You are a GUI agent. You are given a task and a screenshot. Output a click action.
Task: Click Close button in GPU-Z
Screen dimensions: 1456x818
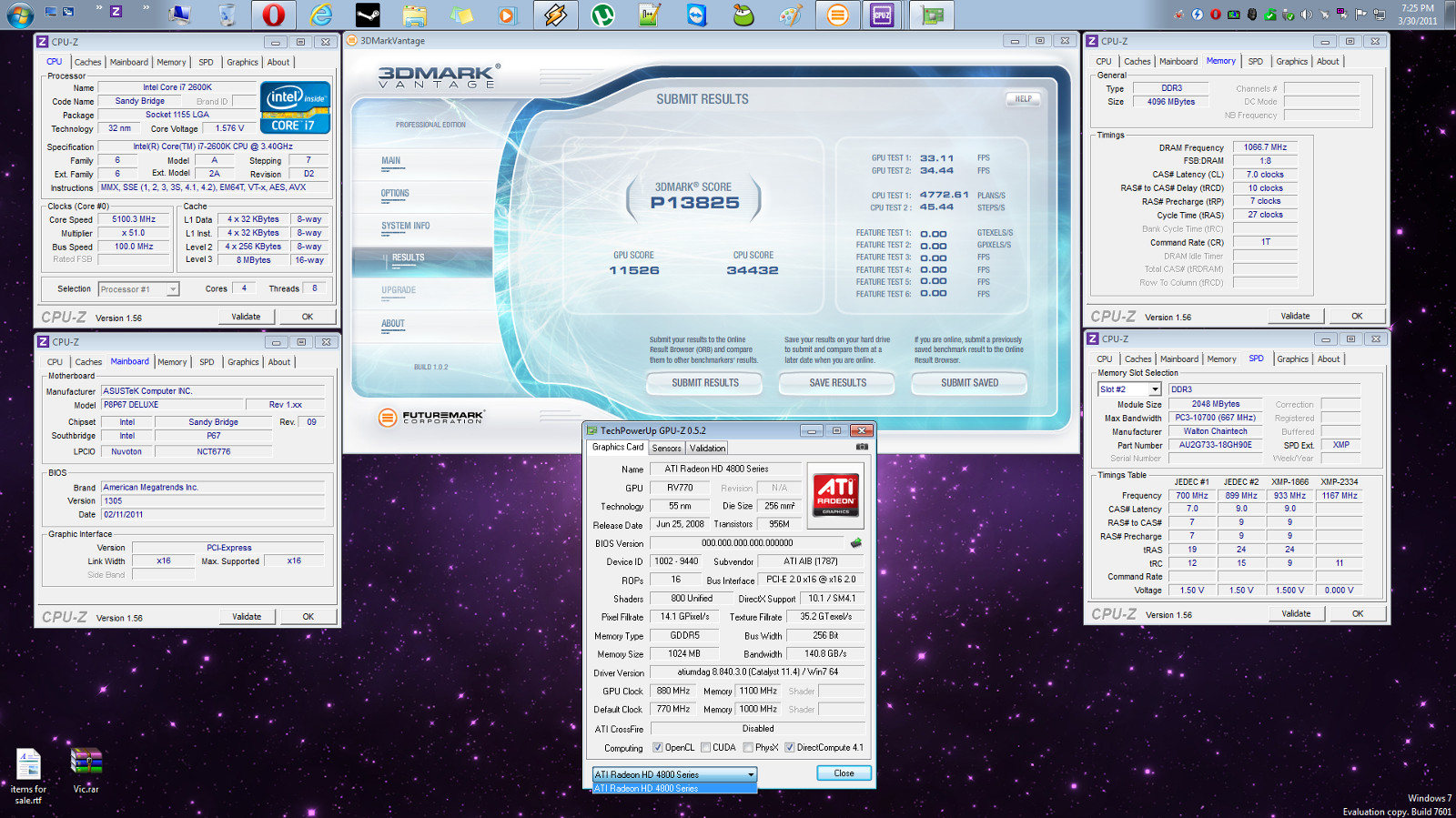[844, 773]
